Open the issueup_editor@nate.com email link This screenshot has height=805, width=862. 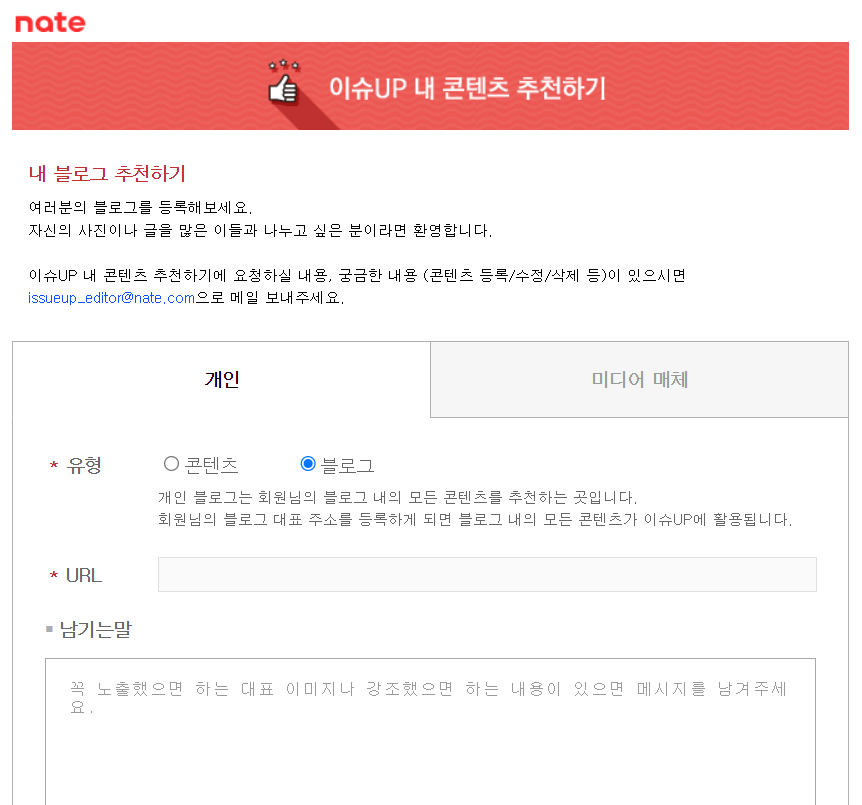(x=112, y=298)
